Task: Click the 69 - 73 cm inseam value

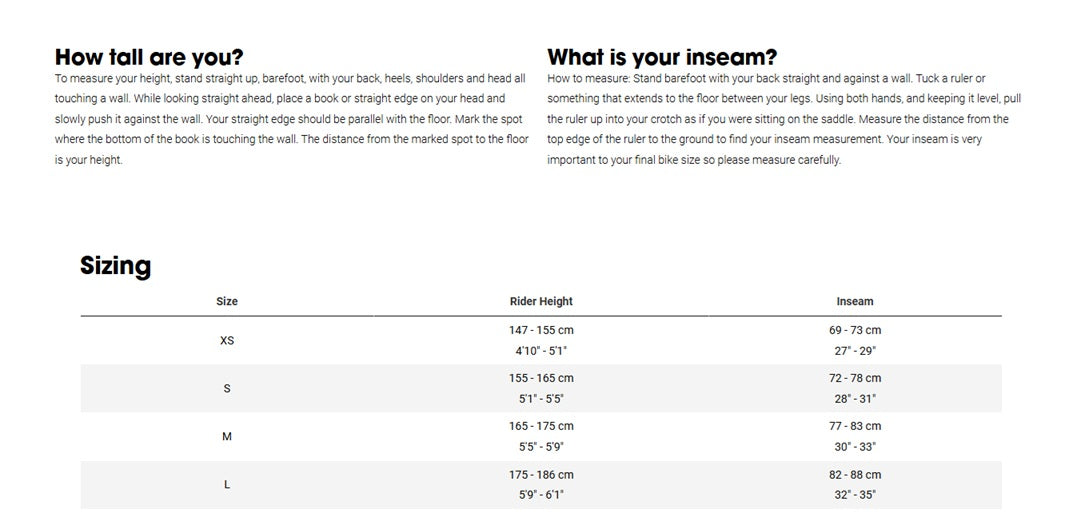Action: point(855,330)
